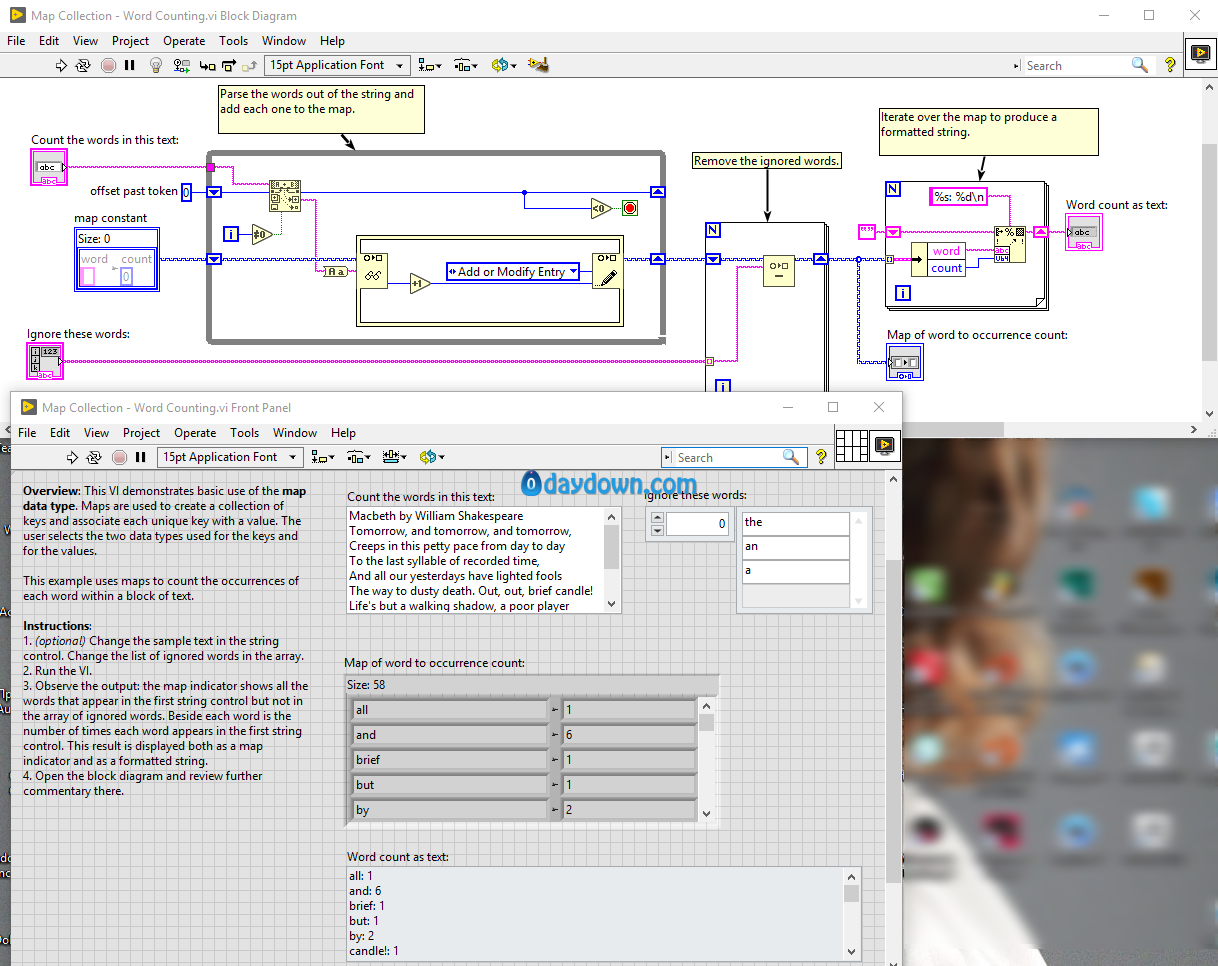1218x966 pixels.
Task: Open block diagram font dropdown
Action: [x=337, y=65]
